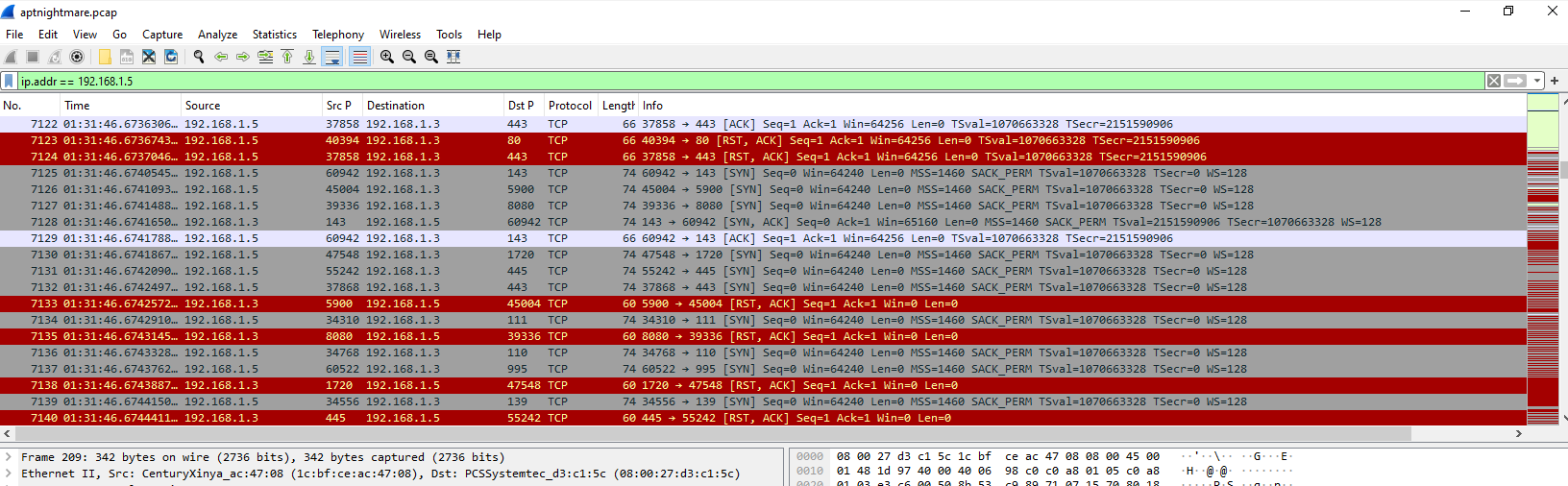Go back in packet history arrow
The image size is (1568, 486).
[221, 57]
